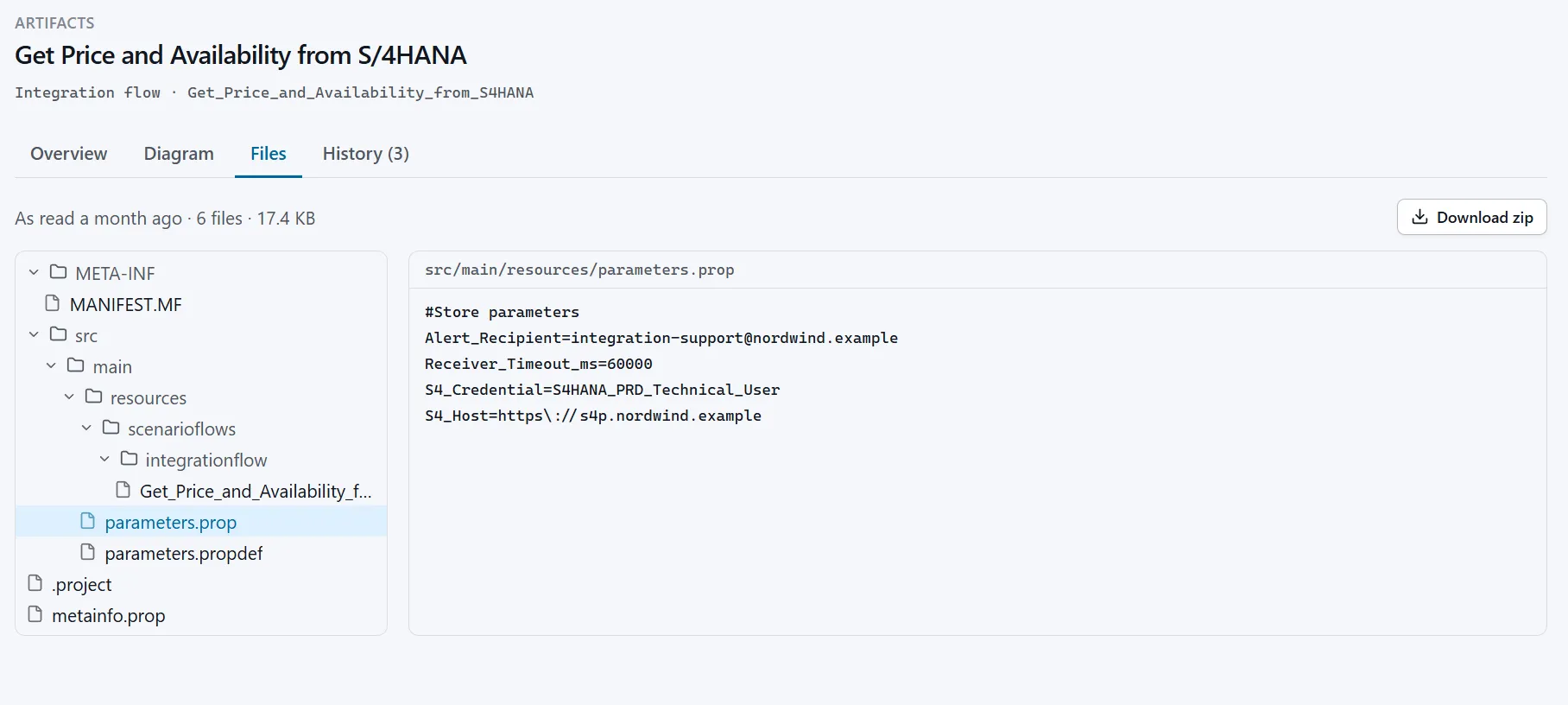Click the integrationflow folder icon

tap(130, 459)
